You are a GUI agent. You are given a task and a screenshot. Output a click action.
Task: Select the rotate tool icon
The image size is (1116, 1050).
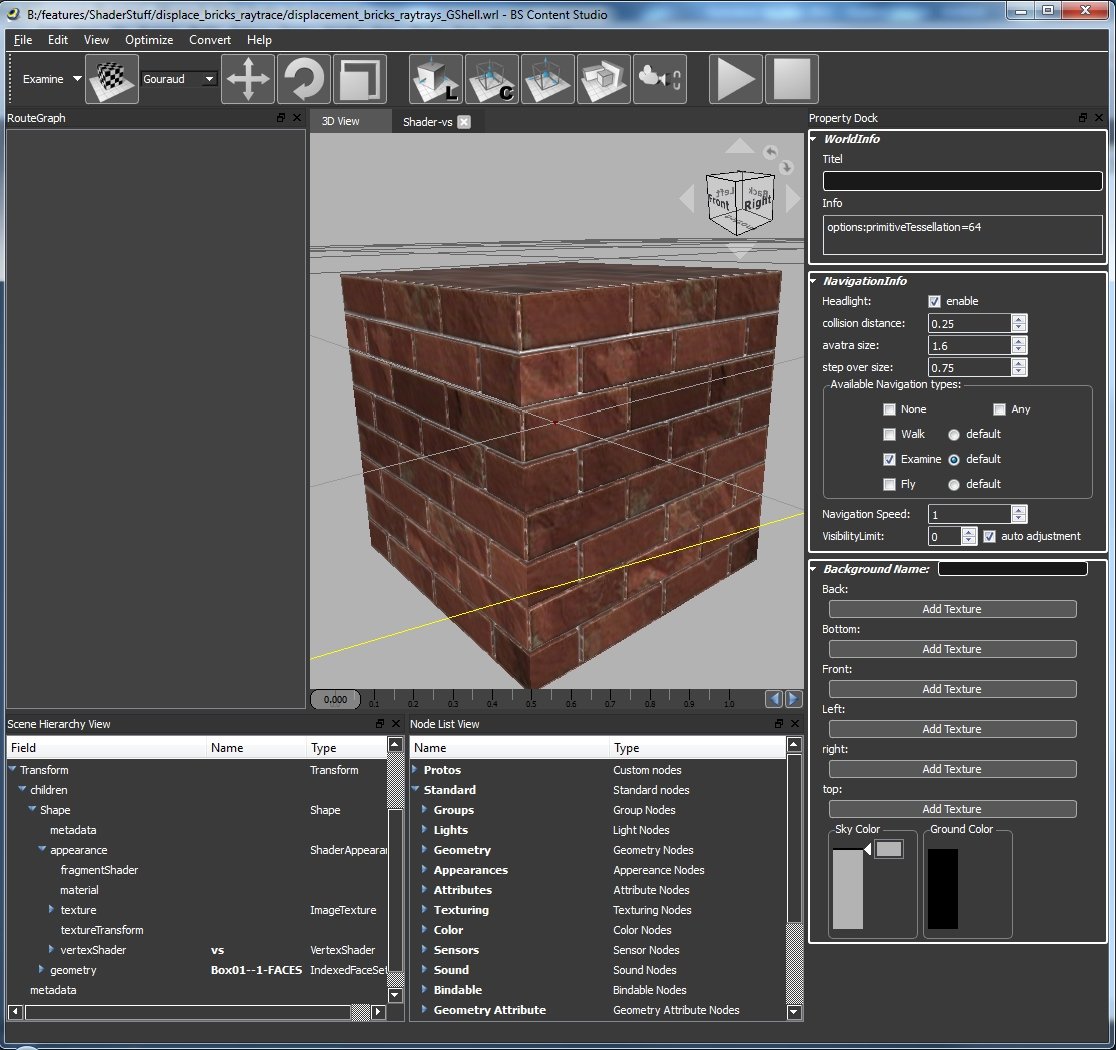tap(304, 79)
